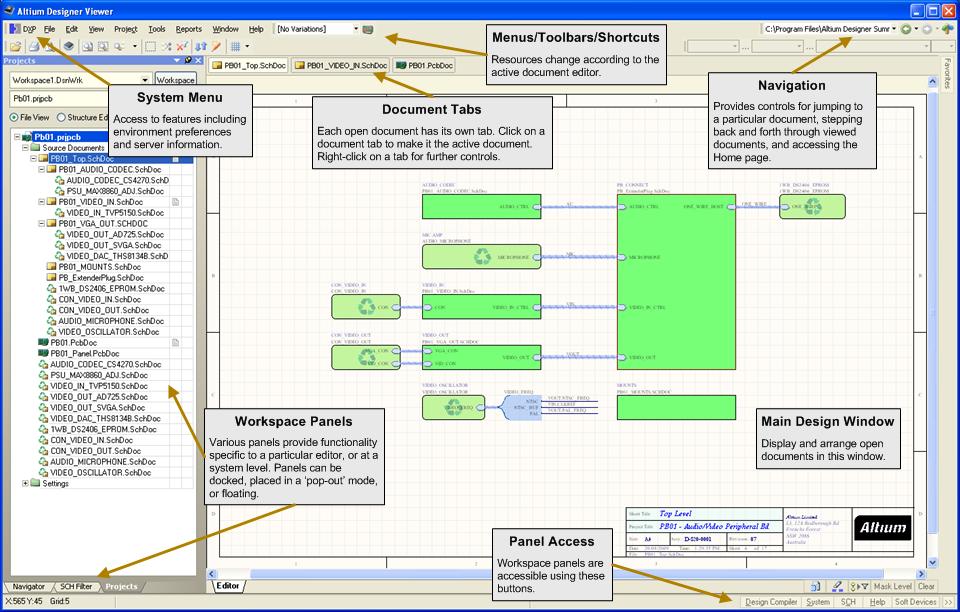Open the Workspace1.DsnWrk dropdown

[145, 80]
